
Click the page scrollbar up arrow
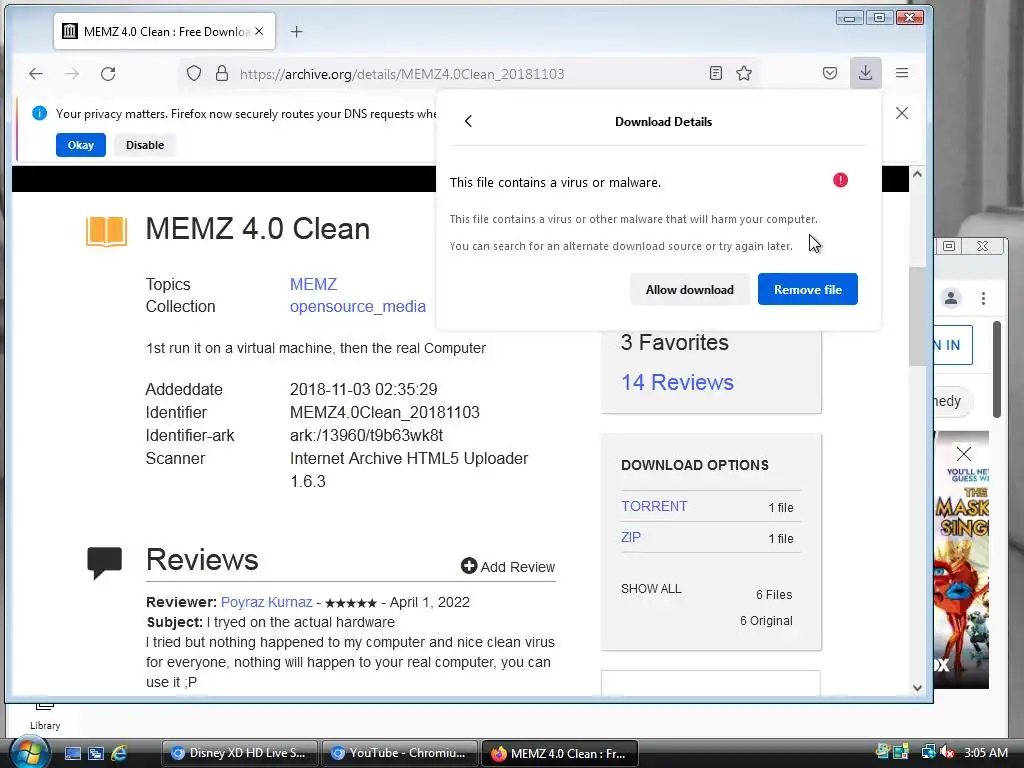coord(918,174)
